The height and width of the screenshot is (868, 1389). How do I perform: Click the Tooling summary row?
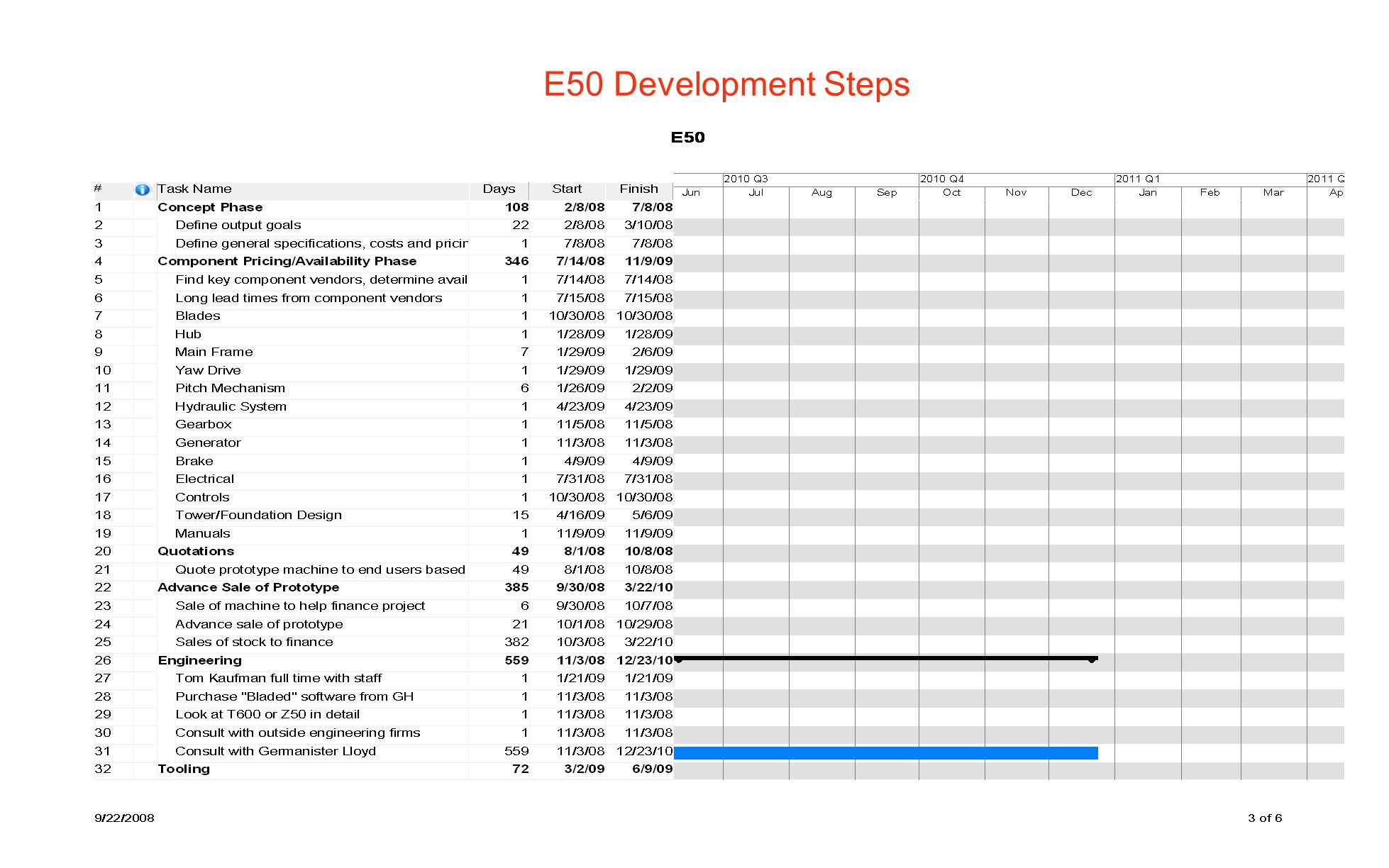[184, 769]
